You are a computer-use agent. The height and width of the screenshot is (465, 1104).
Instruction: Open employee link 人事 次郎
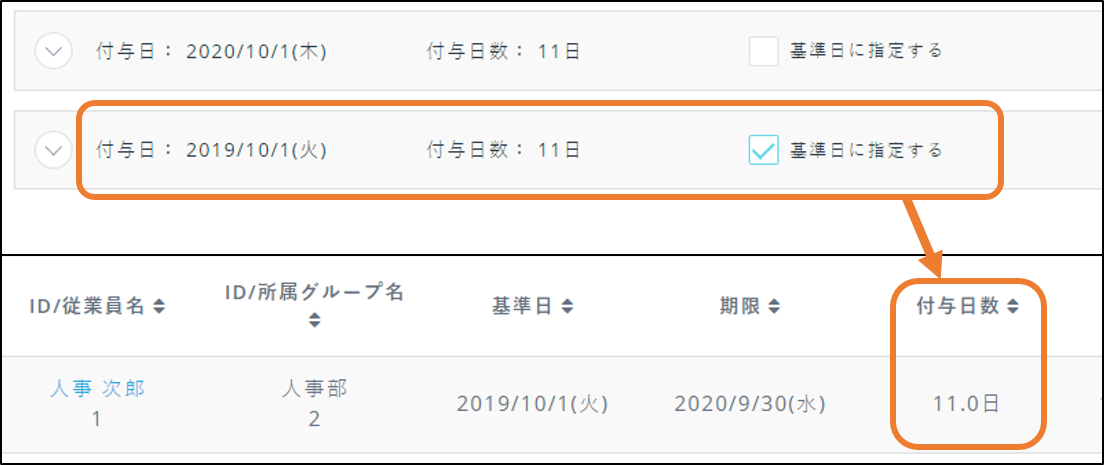(97, 389)
